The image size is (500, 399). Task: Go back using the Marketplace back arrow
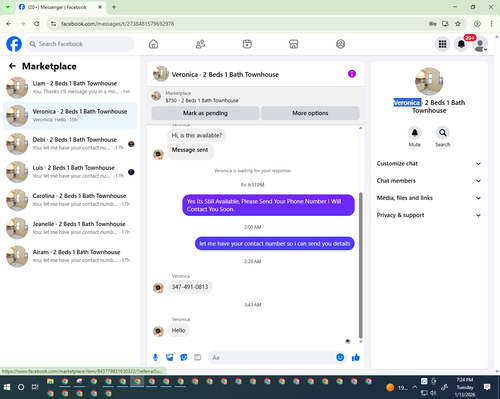[x=12, y=66]
